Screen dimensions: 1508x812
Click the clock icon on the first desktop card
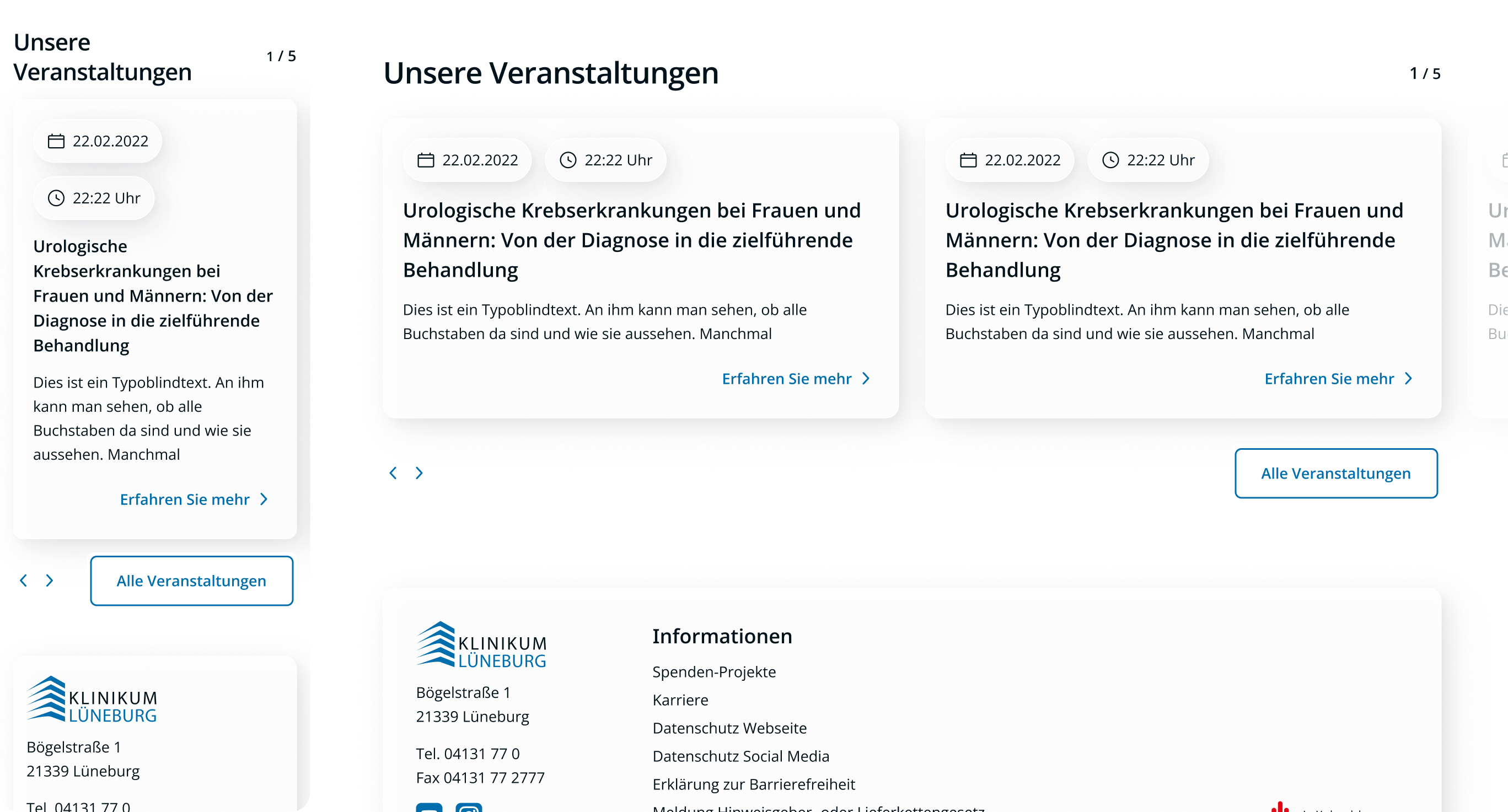tap(568, 160)
